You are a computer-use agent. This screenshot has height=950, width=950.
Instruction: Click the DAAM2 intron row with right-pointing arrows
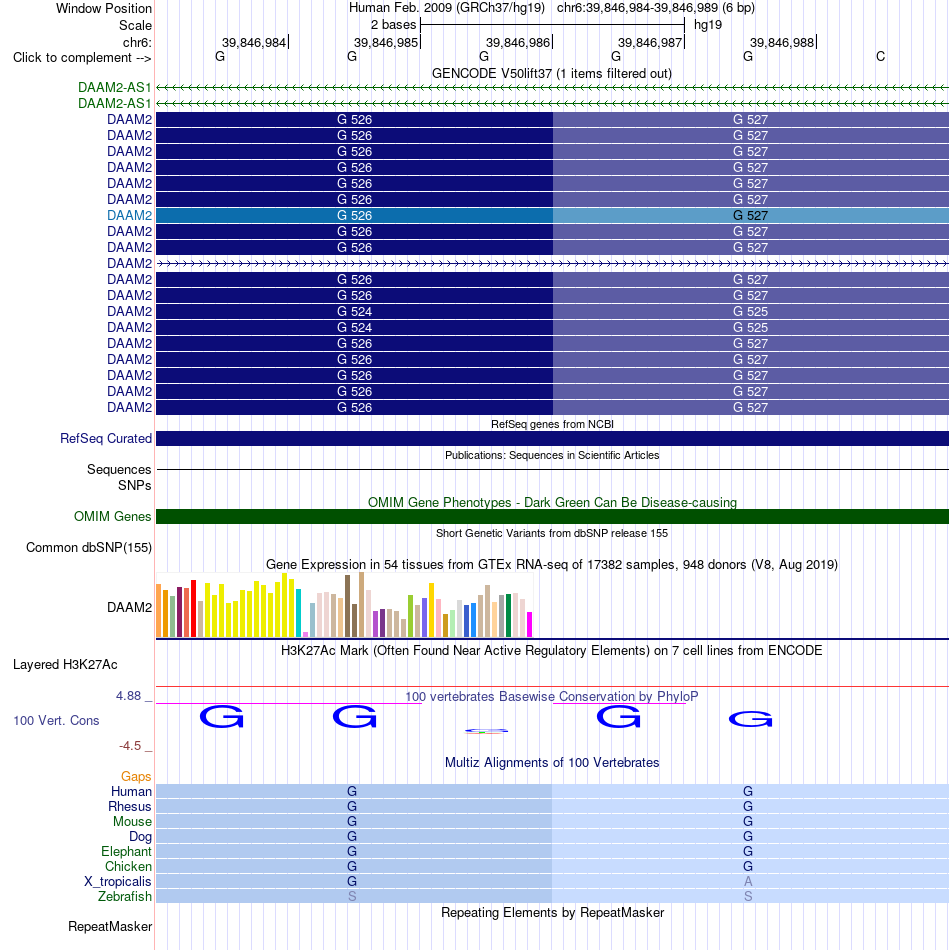pyautogui.click(x=553, y=264)
